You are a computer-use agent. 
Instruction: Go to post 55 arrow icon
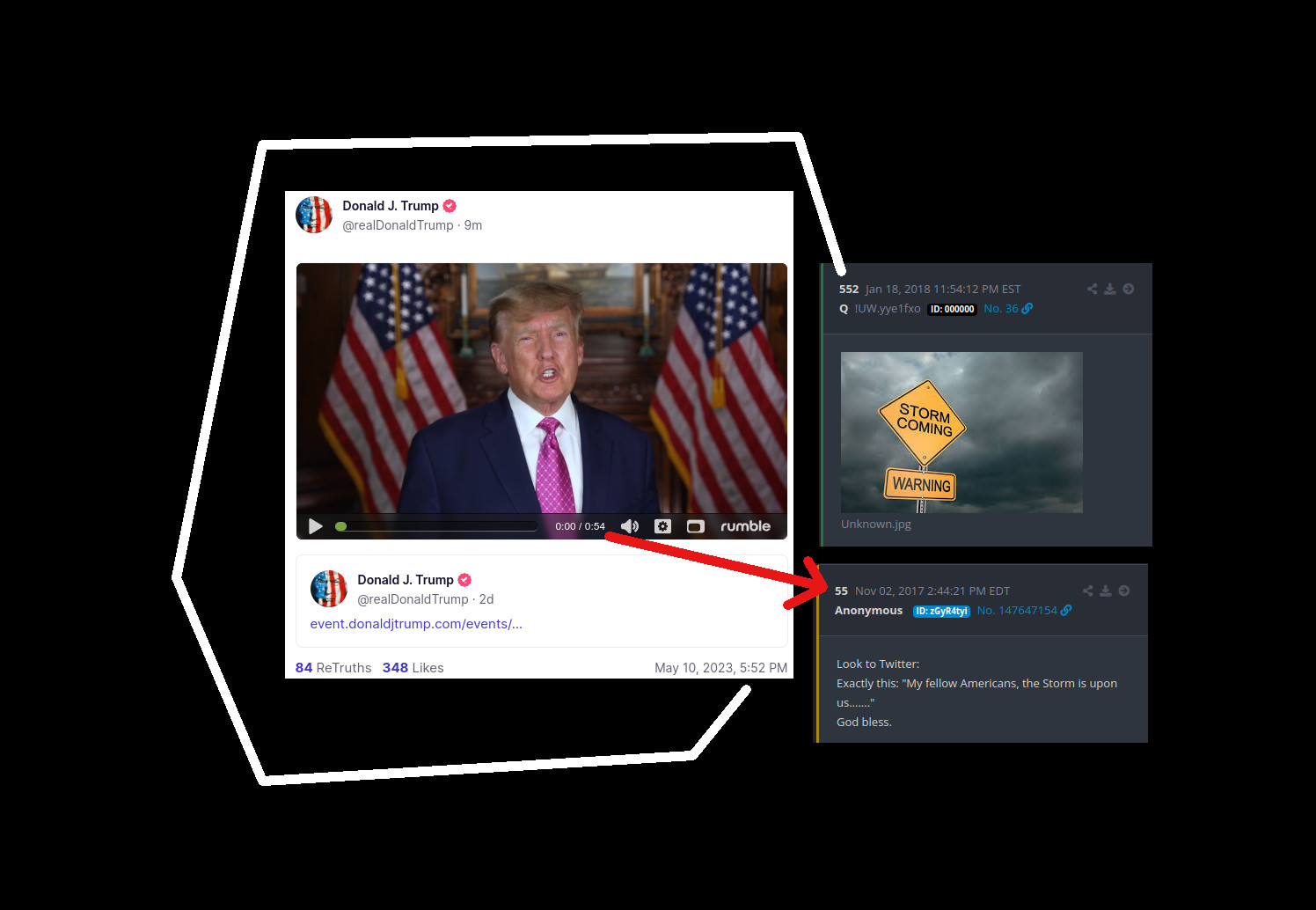tap(1124, 591)
